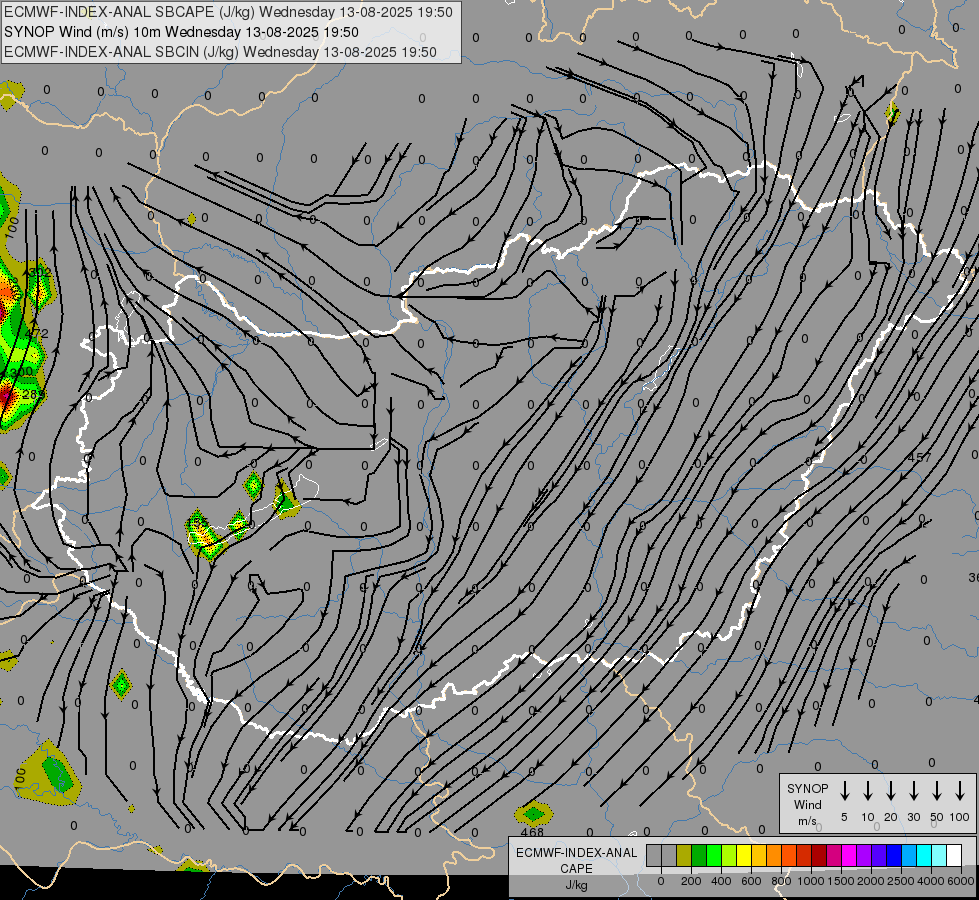Click the 100 m/s wind arrow in the legend

pyautogui.click(x=960, y=790)
